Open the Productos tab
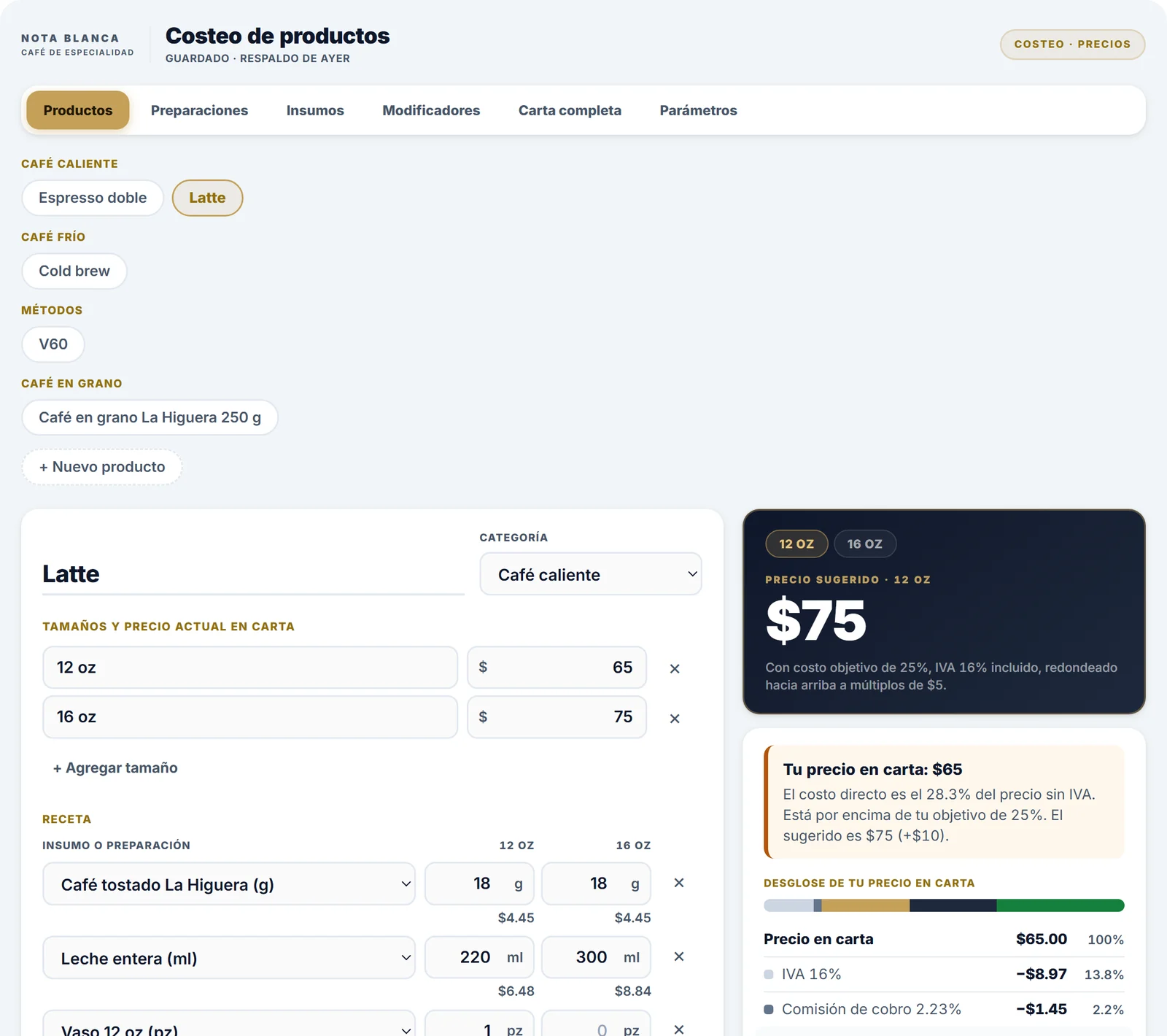Viewport: 1167px width, 1036px height. pos(78,110)
